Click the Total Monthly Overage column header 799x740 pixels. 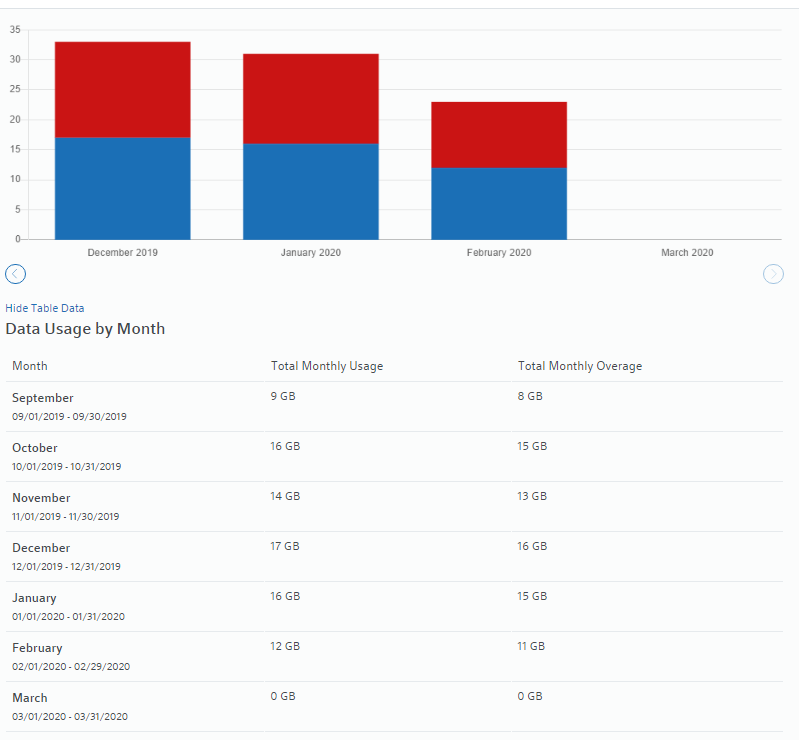(x=580, y=366)
